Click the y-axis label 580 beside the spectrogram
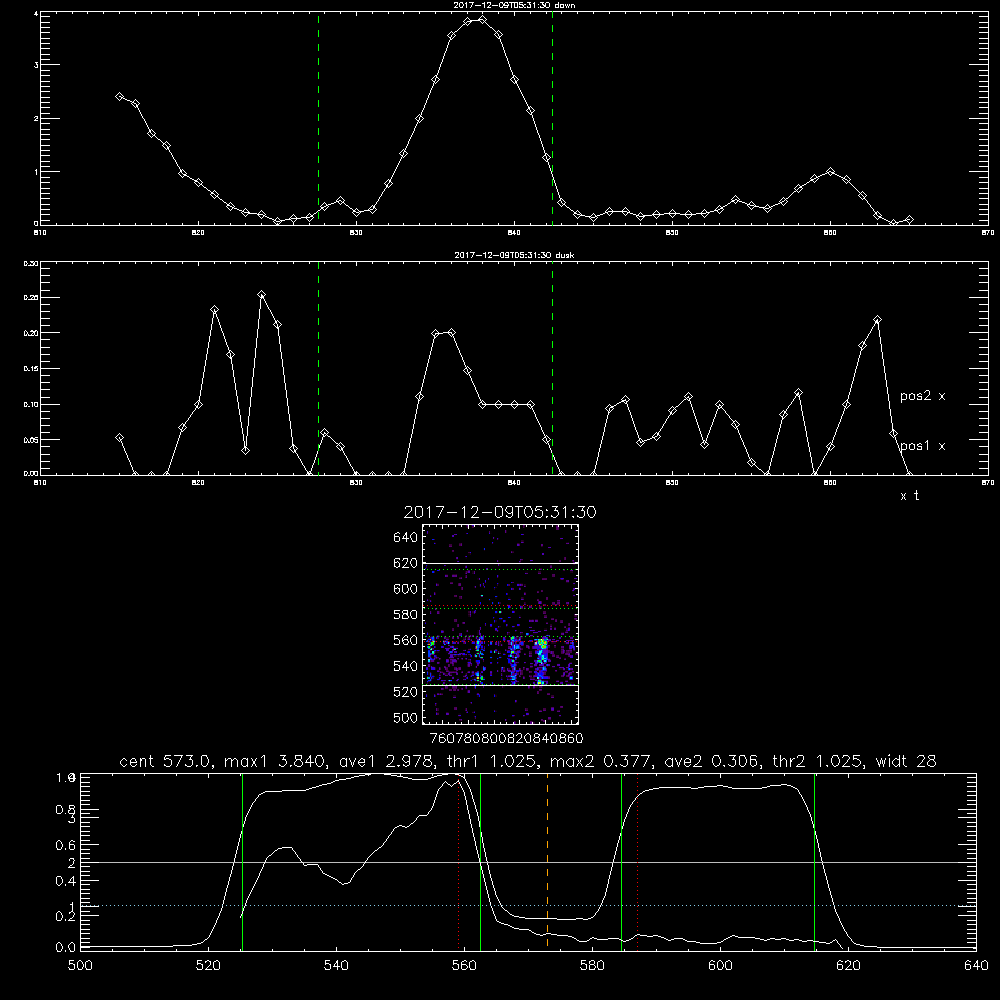Viewport: 1000px width, 1000px height. (406, 615)
